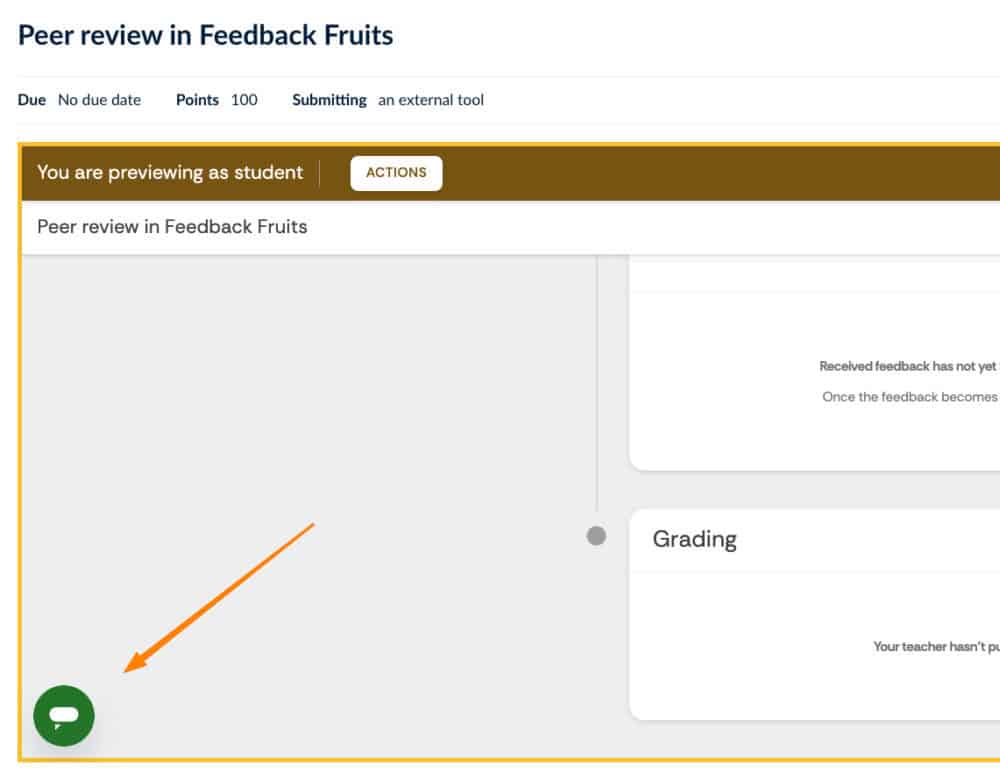Image resolution: width=1000 pixels, height=779 pixels.
Task: Open the ACTIONS dropdown in the banner
Action: (396, 172)
